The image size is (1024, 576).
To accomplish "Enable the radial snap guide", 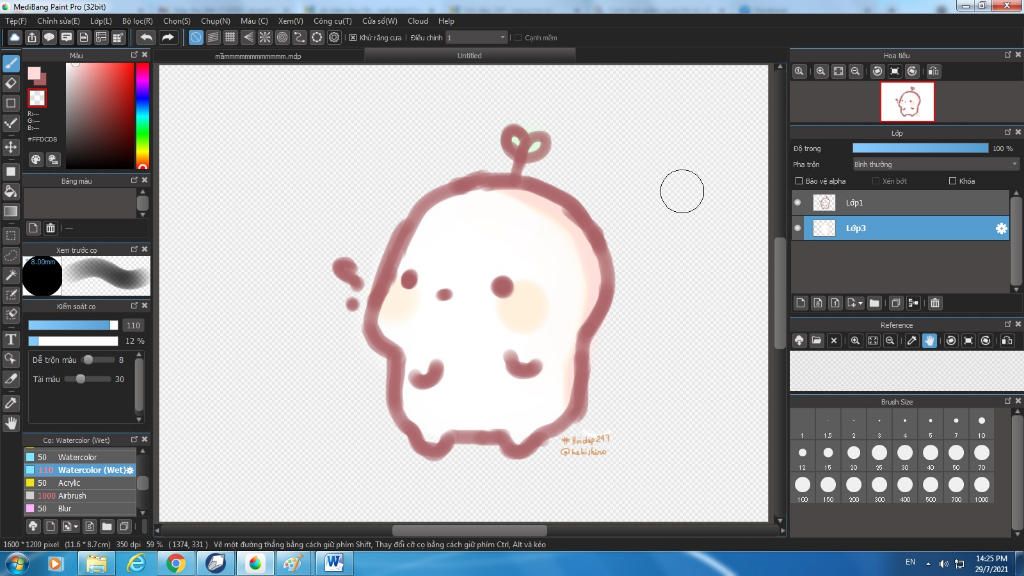I will (264, 37).
